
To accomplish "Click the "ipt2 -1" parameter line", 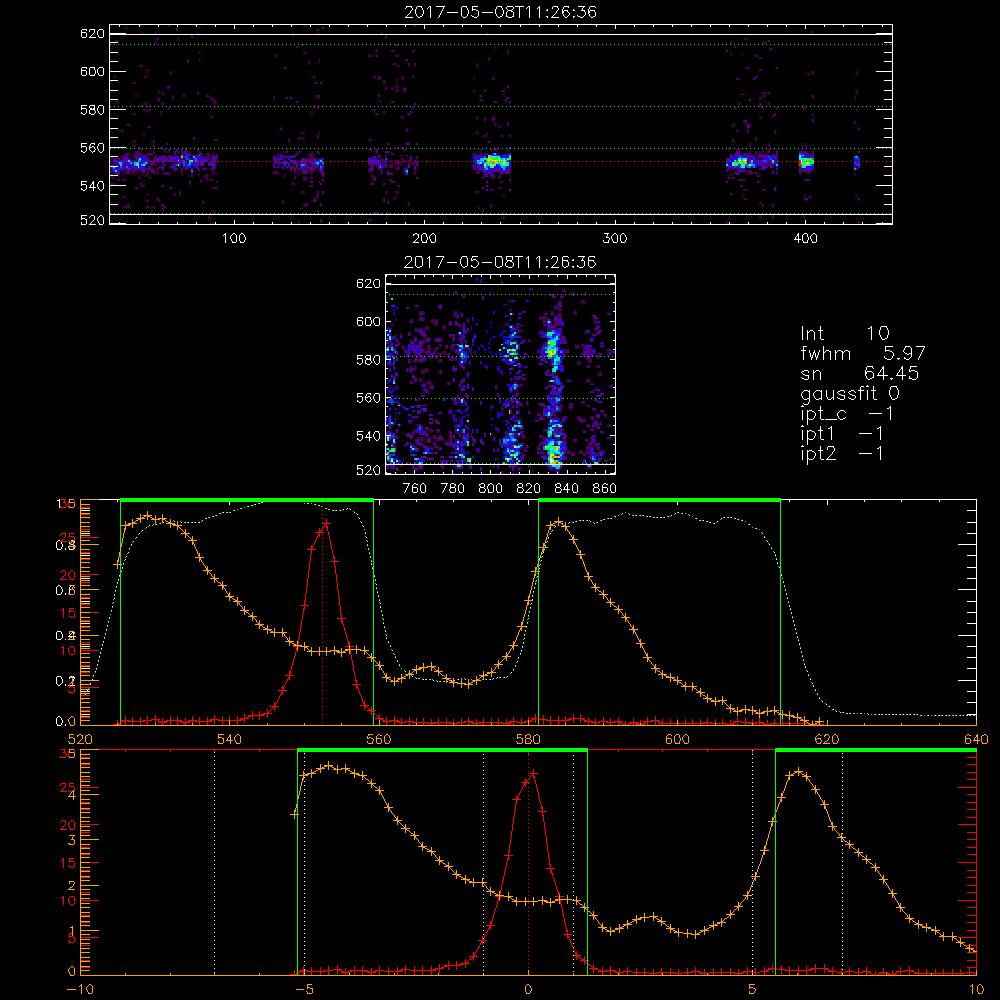I will (x=842, y=453).
